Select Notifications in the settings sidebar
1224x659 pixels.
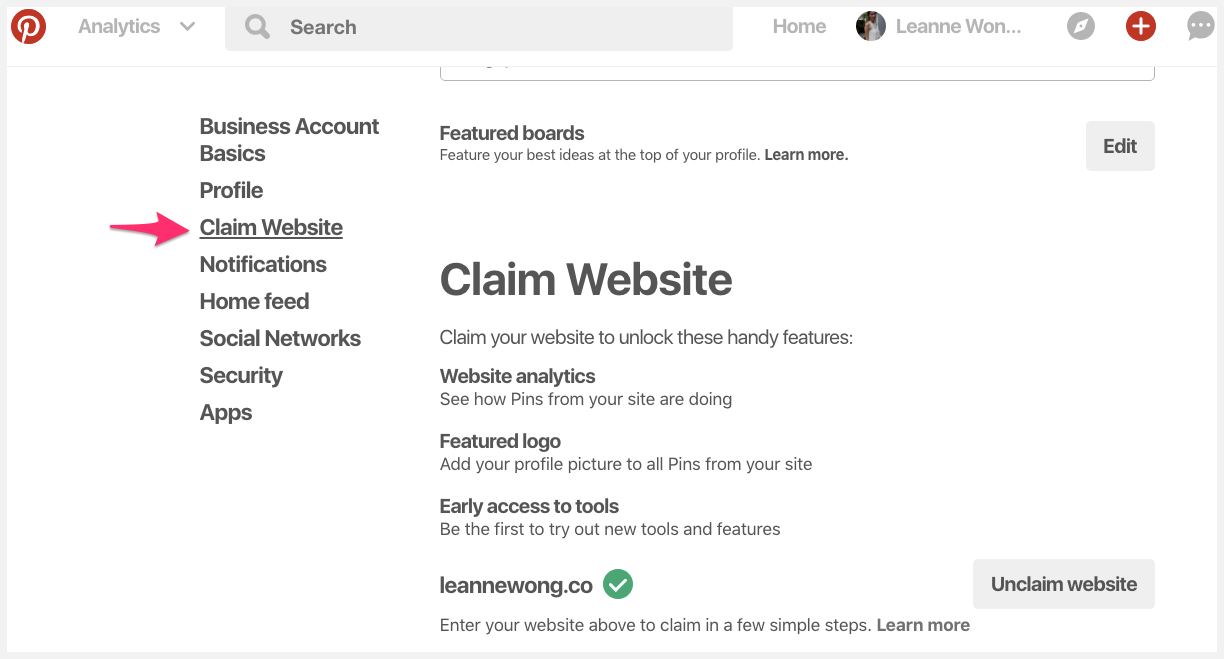click(262, 264)
